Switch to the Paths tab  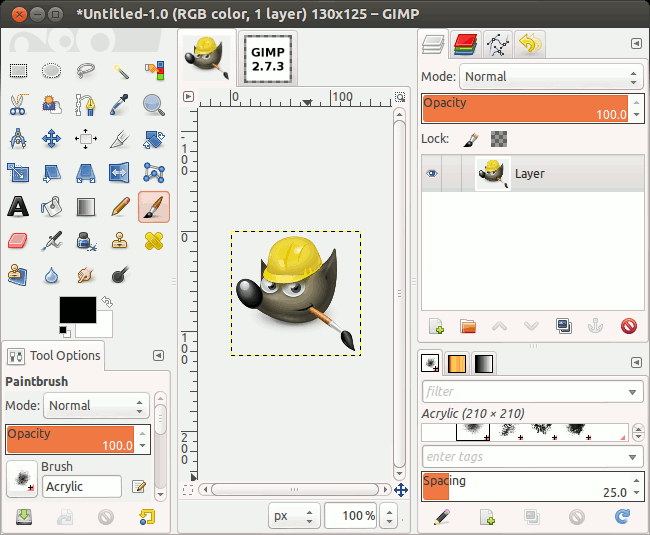(498, 44)
